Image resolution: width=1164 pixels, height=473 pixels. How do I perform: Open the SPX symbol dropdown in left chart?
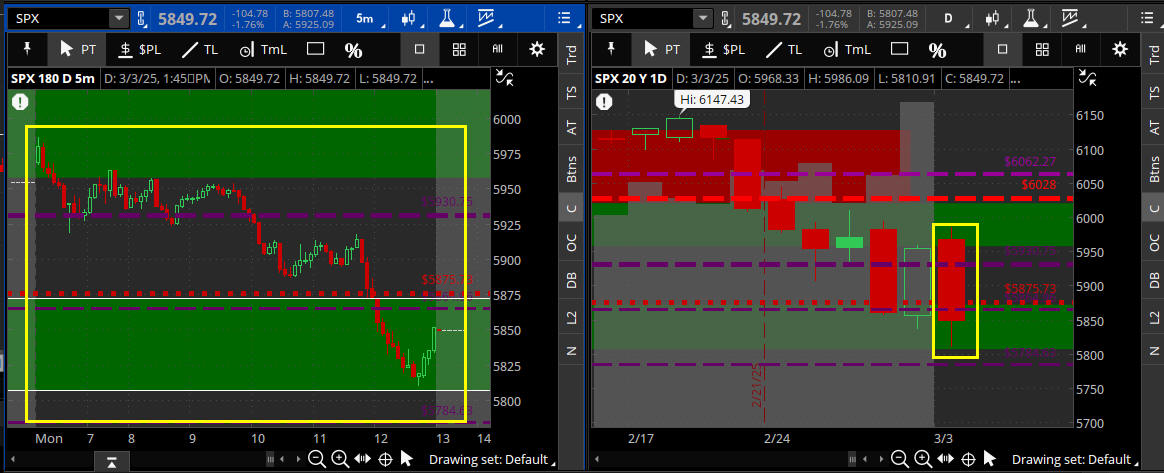(118, 18)
